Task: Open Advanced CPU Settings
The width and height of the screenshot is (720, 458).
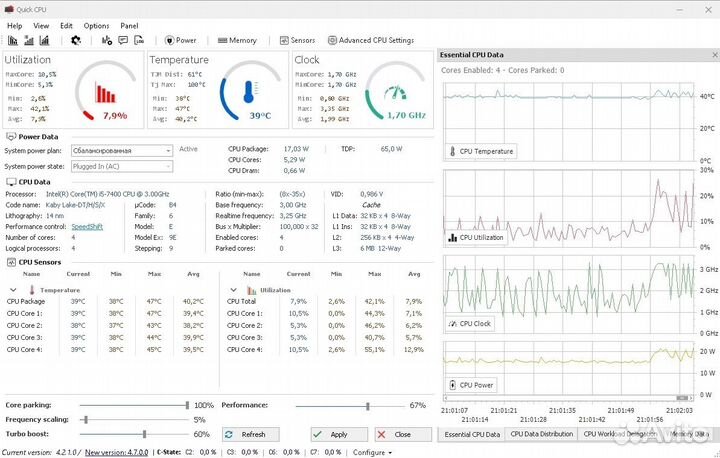Action: 370,41
